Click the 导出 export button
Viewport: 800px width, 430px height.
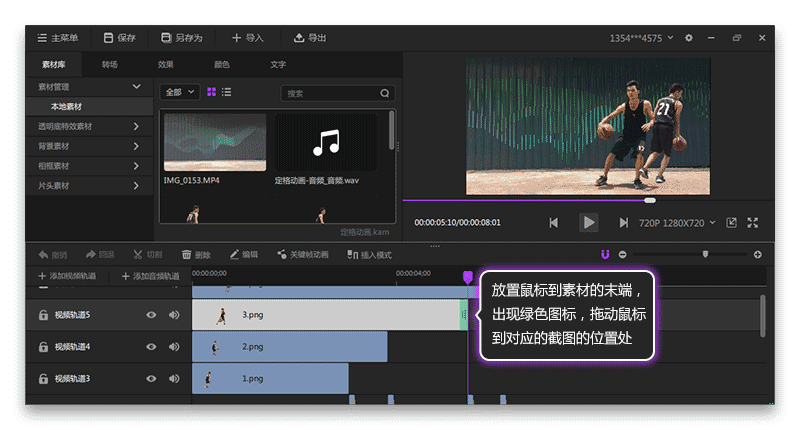pos(310,38)
